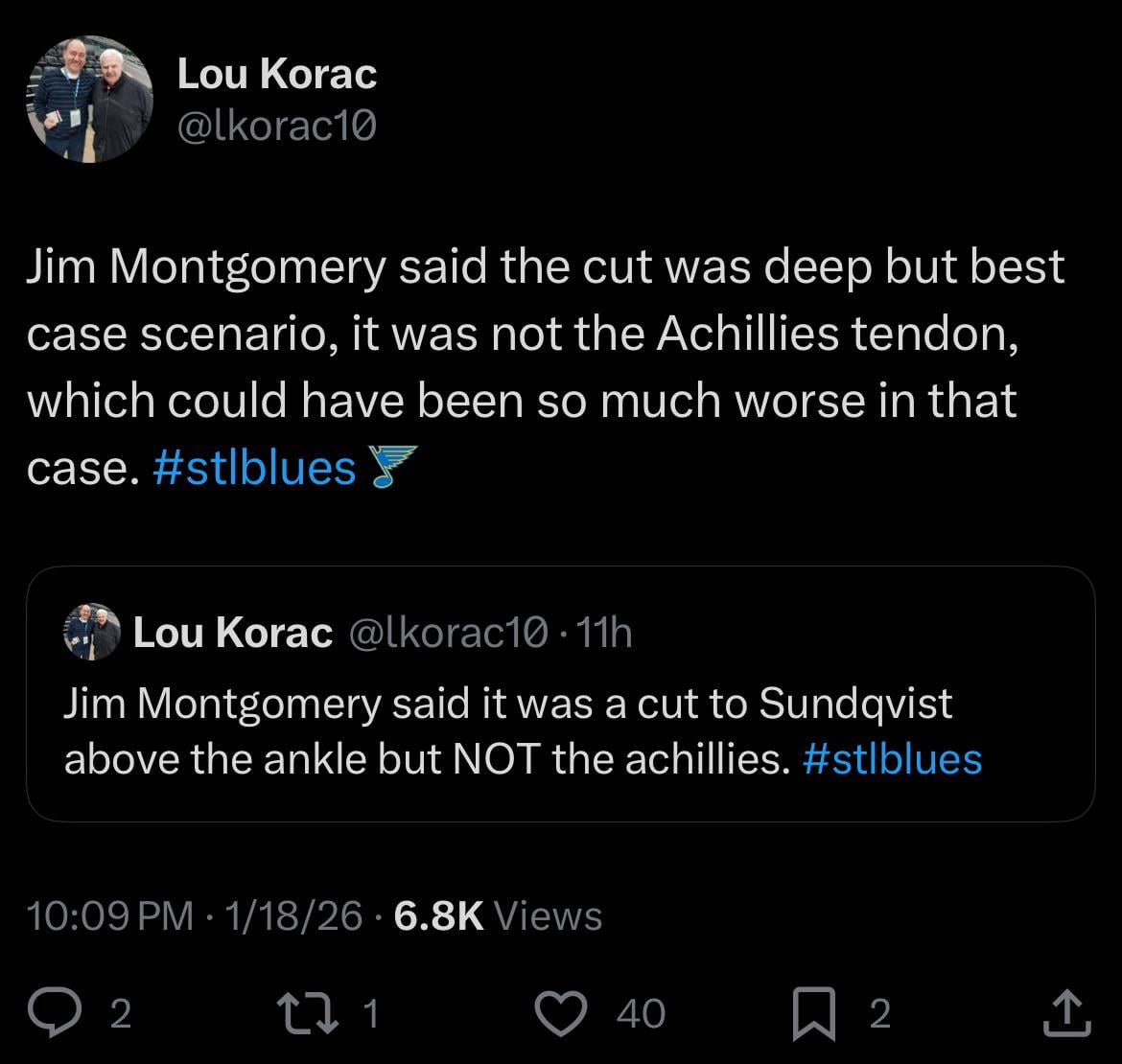The image size is (1122, 1064).
Task: Open the quoted tweet about Sundqvist
Action: 560,729
